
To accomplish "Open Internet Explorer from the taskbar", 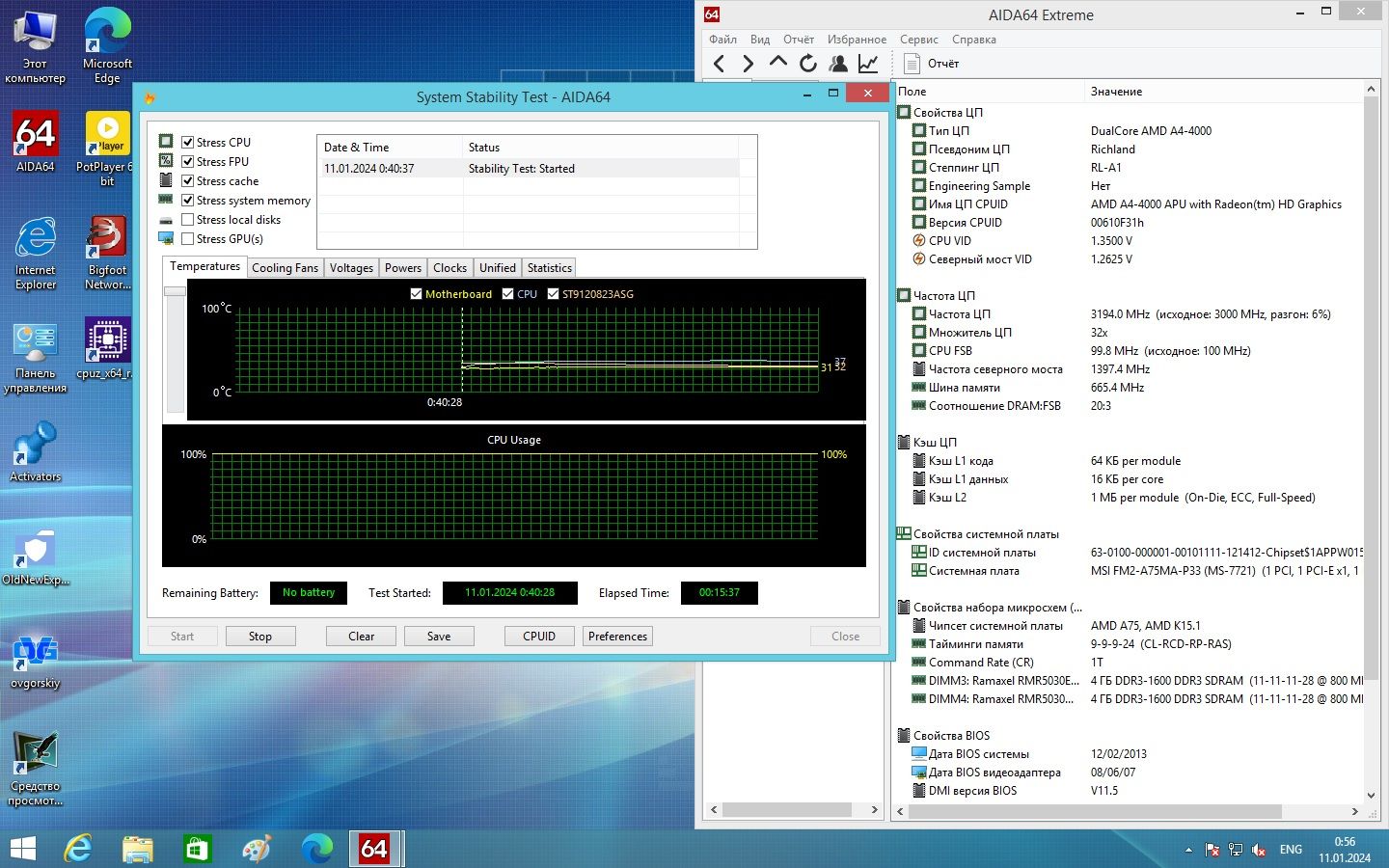I will 78,849.
